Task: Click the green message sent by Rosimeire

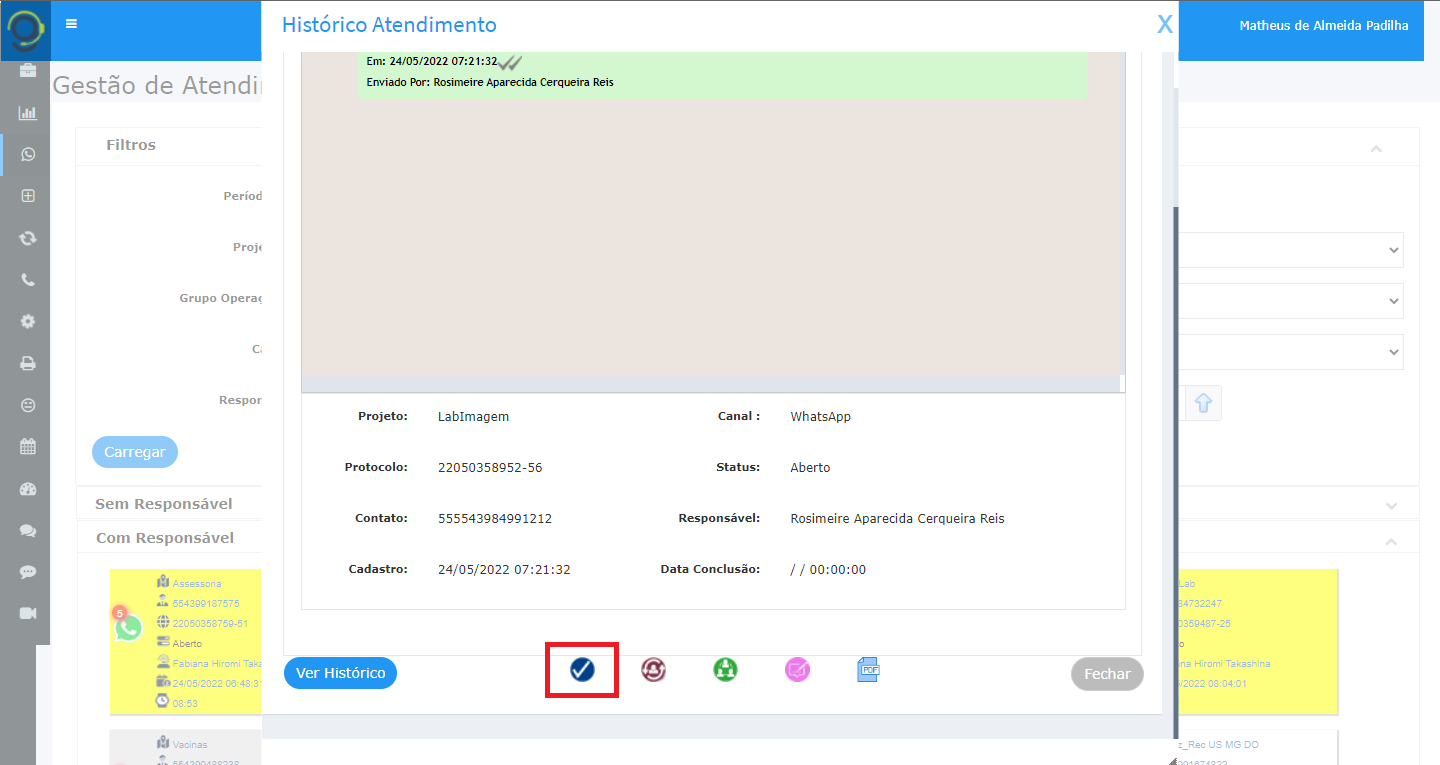Action: 722,74
